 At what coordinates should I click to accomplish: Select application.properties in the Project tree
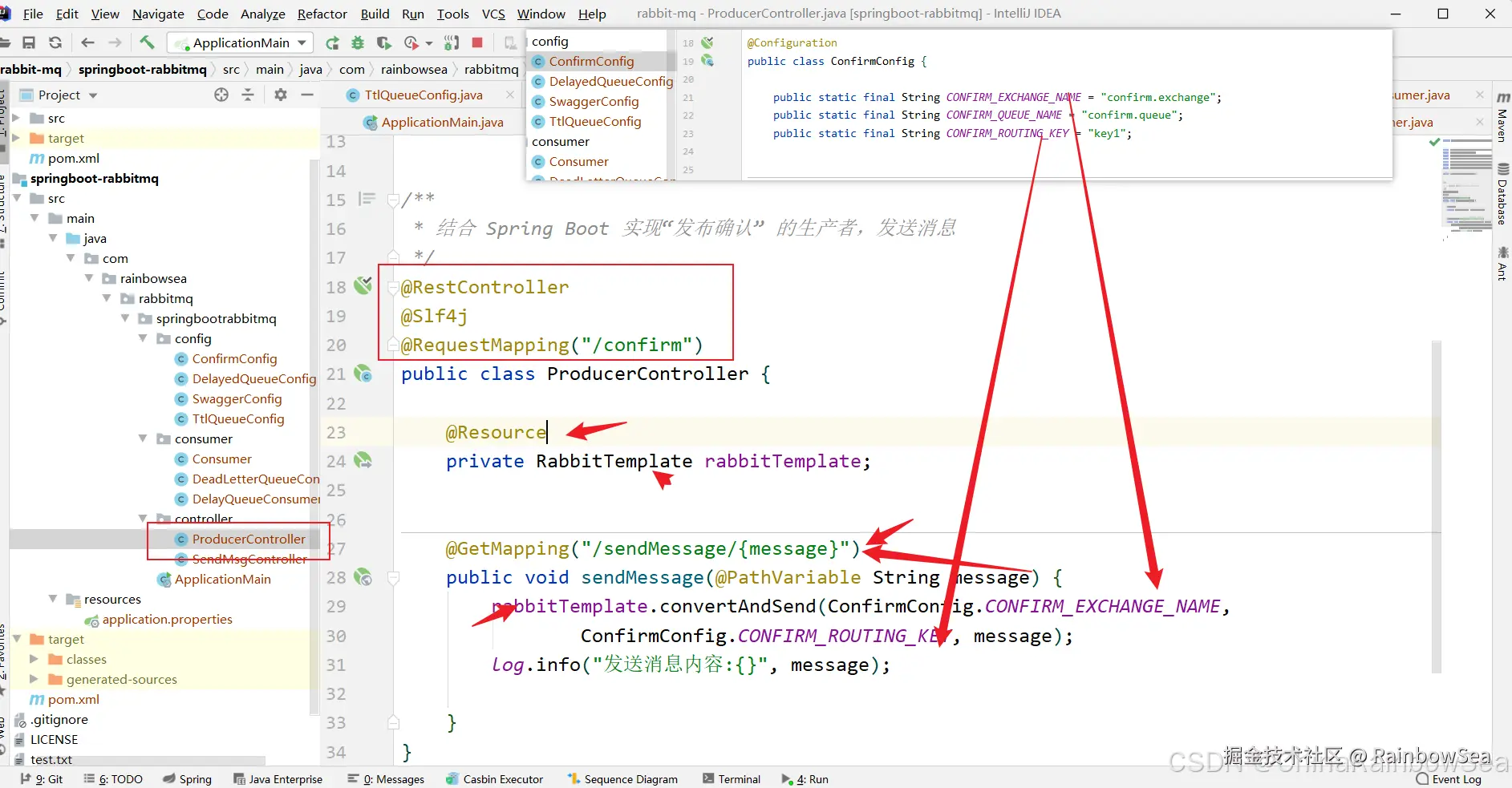[167, 619]
